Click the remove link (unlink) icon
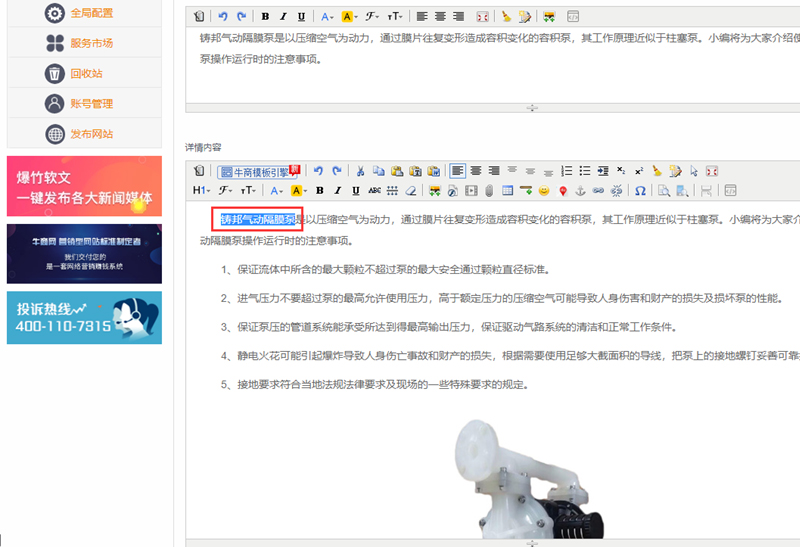This screenshot has width=800, height=547. (616, 190)
